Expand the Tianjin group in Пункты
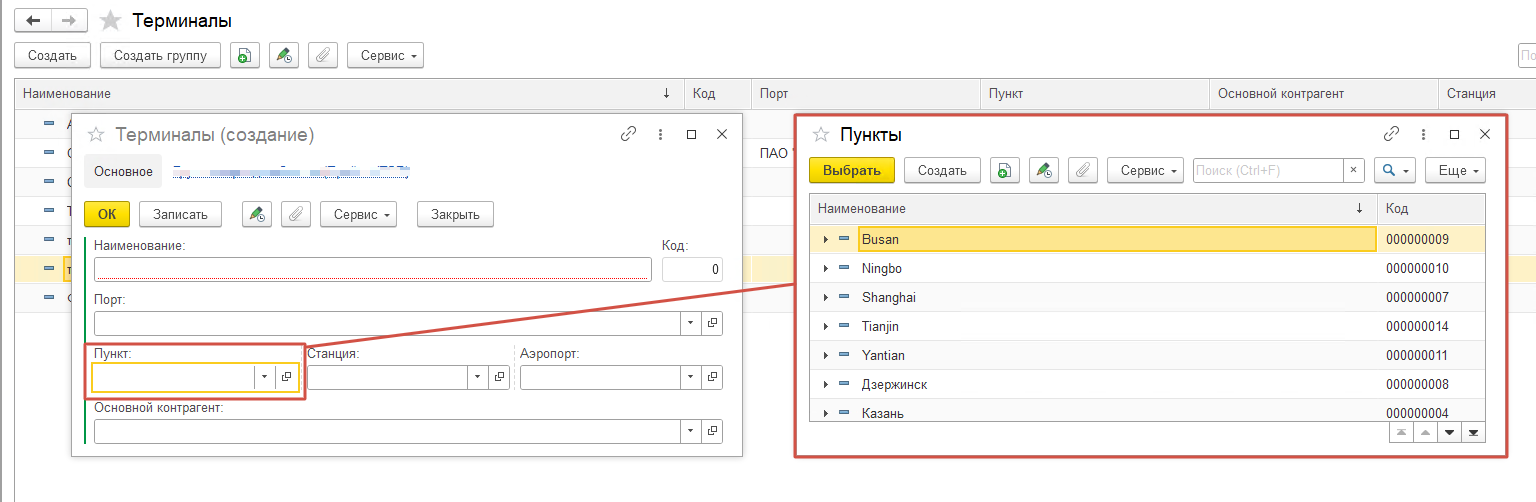Screen dimensions: 1536x502 tap(825, 327)
